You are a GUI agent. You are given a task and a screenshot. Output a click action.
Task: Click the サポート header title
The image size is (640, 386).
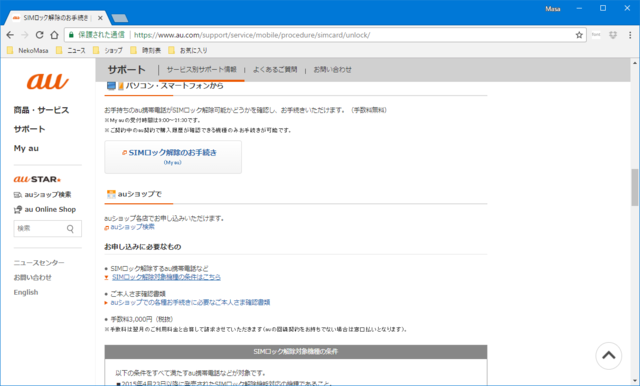pos(127,69)
